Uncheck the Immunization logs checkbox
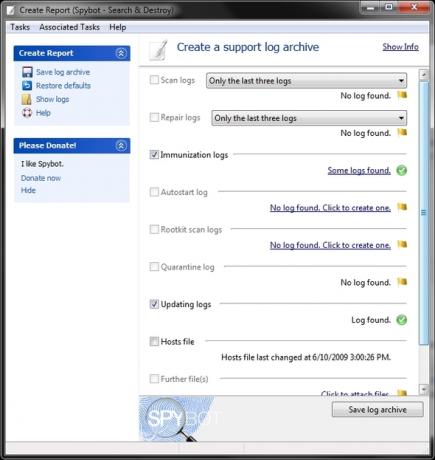Image resolution: width=435 pixels, height=460 pixels. (154, 155)
